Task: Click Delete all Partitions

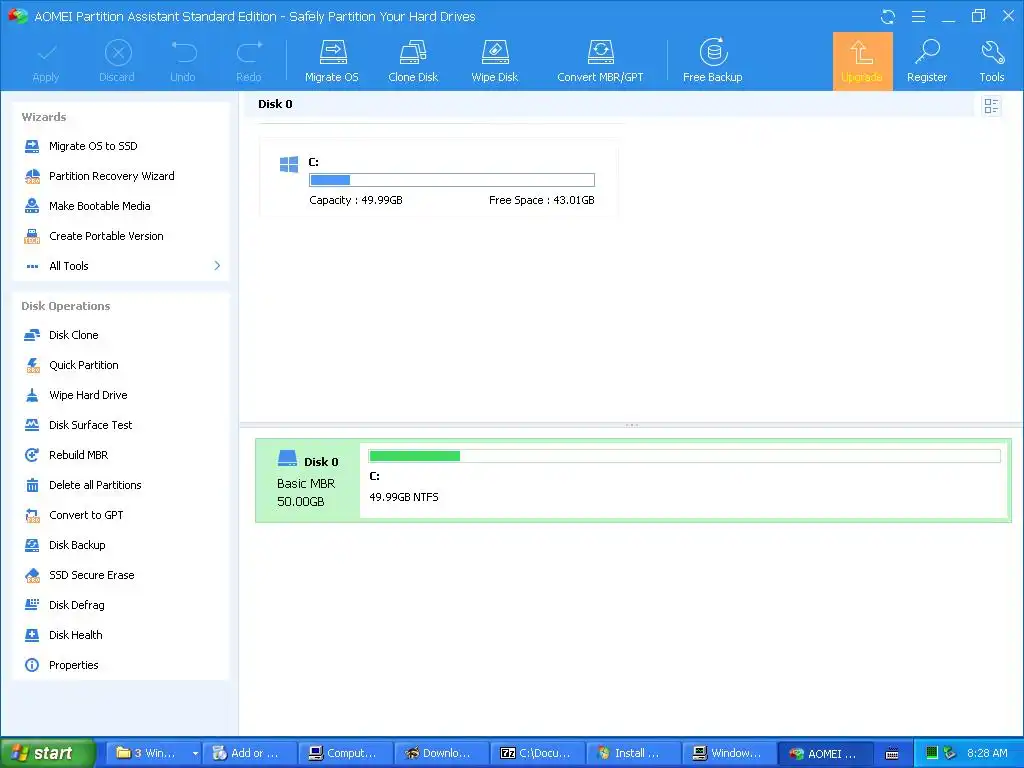Action: pyautogui.click(x=95, y=485)
